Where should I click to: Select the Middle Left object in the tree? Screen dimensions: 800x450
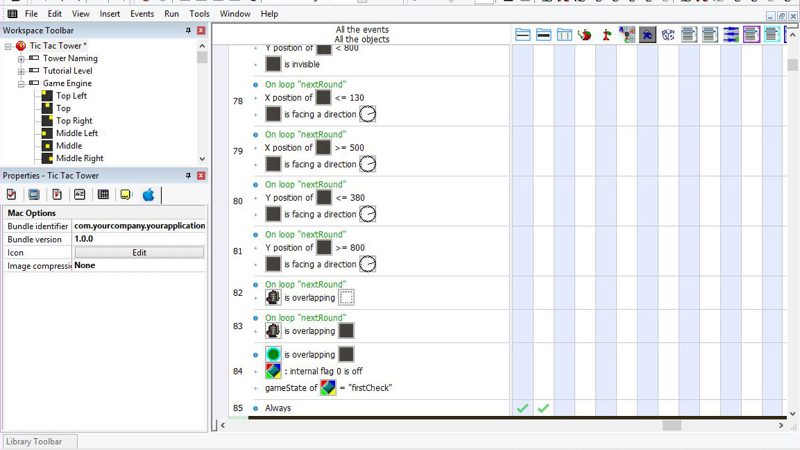coord(77,133)
